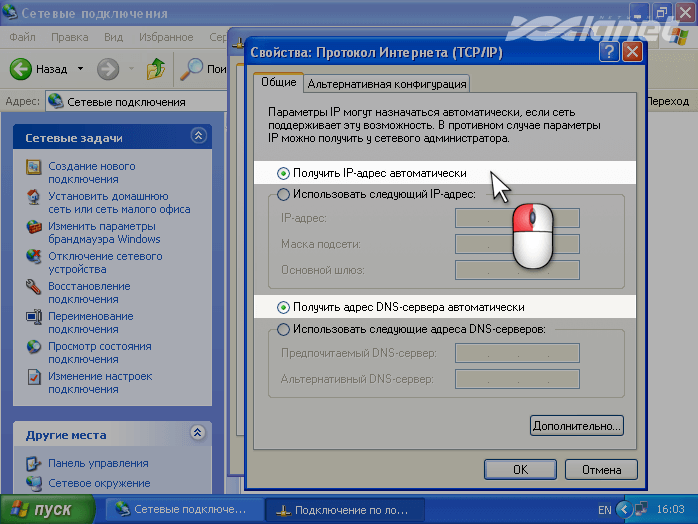This screenshot has width=698, height=524.
Task: Open the Вид menu
Action: coord(114,37)
